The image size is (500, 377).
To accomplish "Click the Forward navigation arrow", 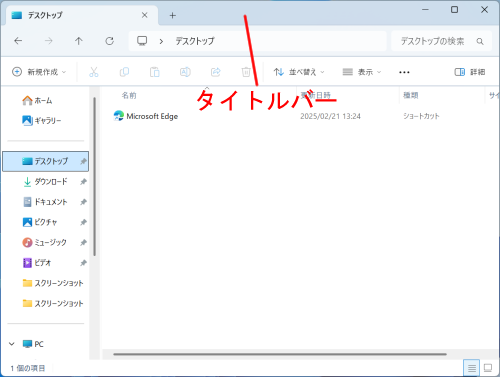I will 49,41.
